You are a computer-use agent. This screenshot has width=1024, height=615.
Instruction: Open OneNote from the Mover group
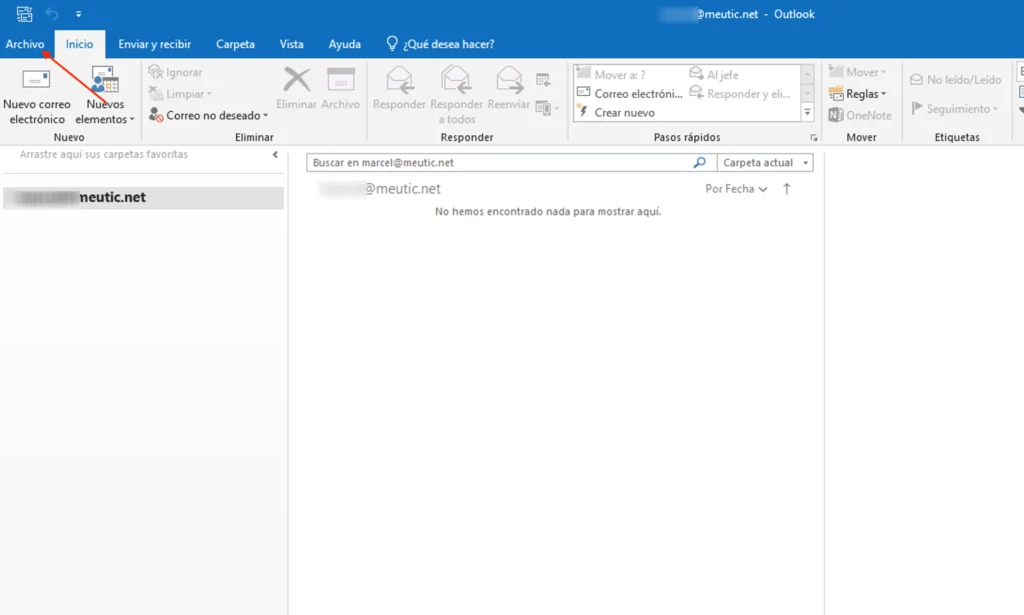click(x=860, y=115)
